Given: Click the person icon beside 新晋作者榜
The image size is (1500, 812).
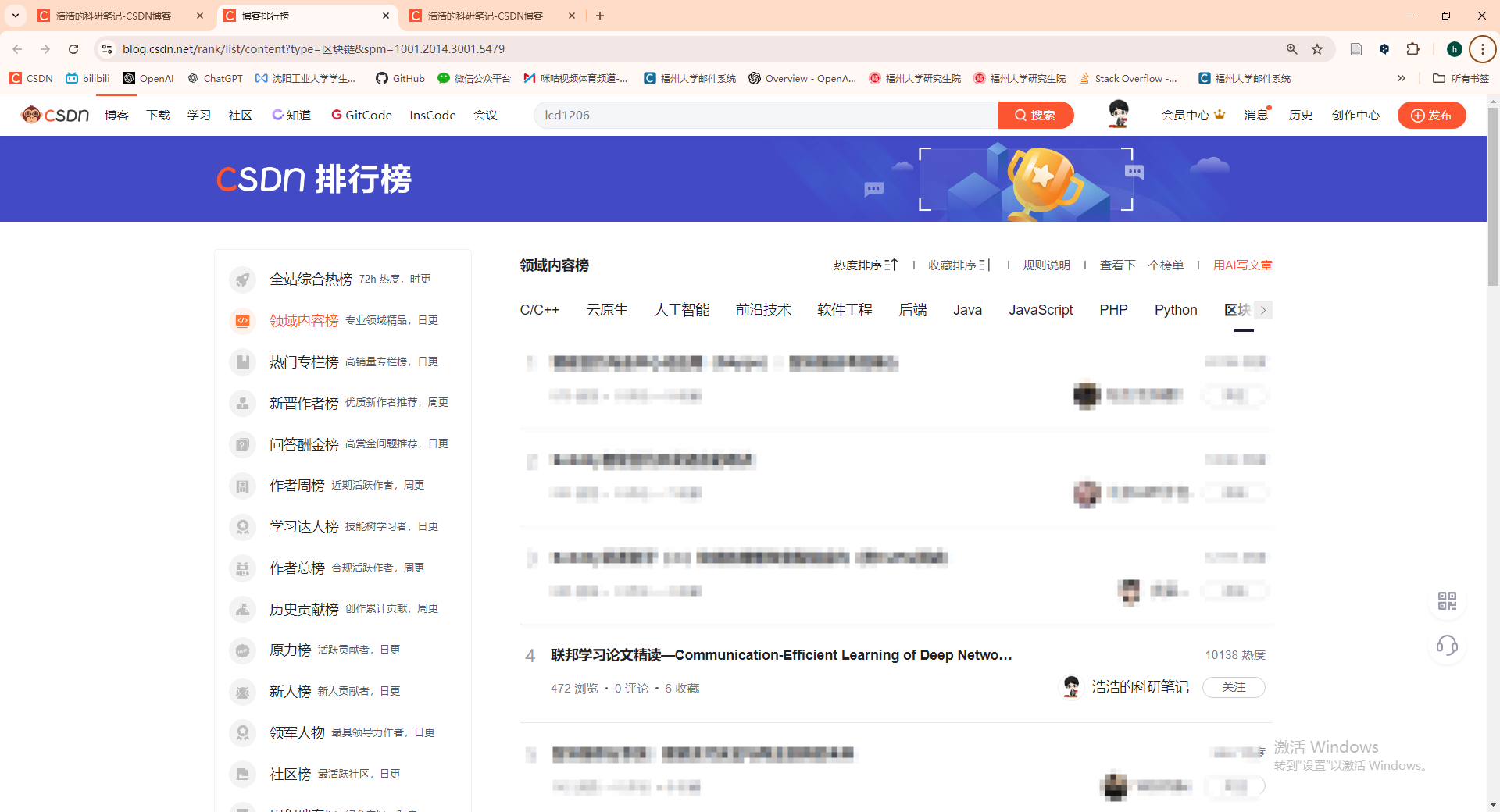Looking at the screenshot, I should click(243, 404).
